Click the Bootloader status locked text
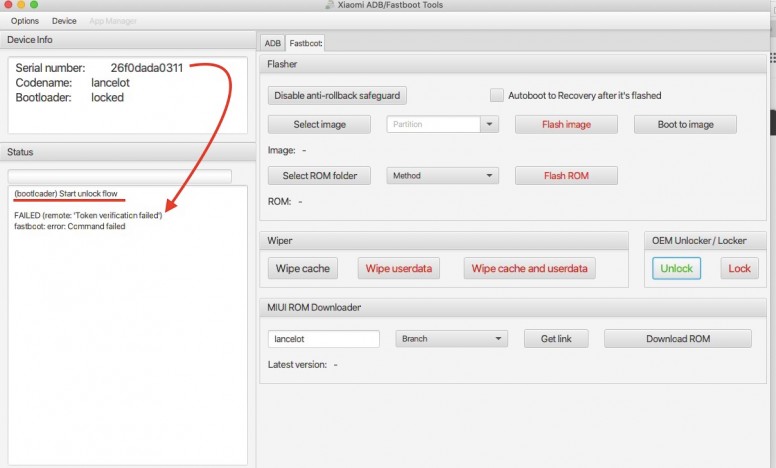This screenshot has width=776, height=468. tap(107, 97)
